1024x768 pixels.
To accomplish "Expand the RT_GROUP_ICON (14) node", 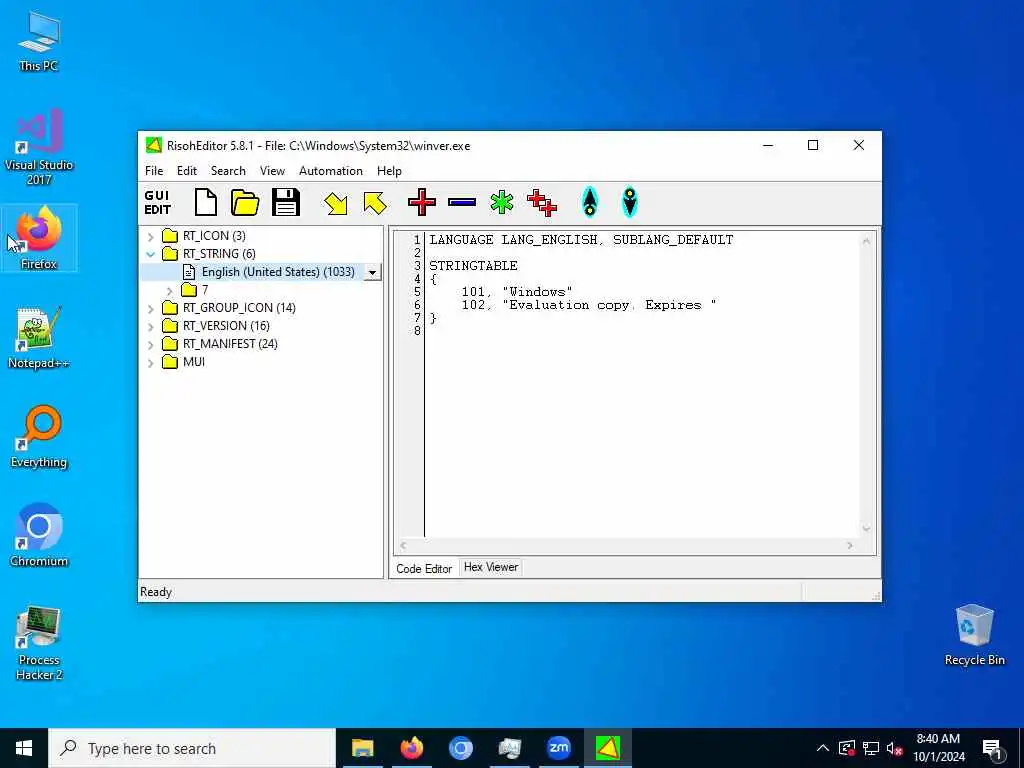I will [151, 308].
